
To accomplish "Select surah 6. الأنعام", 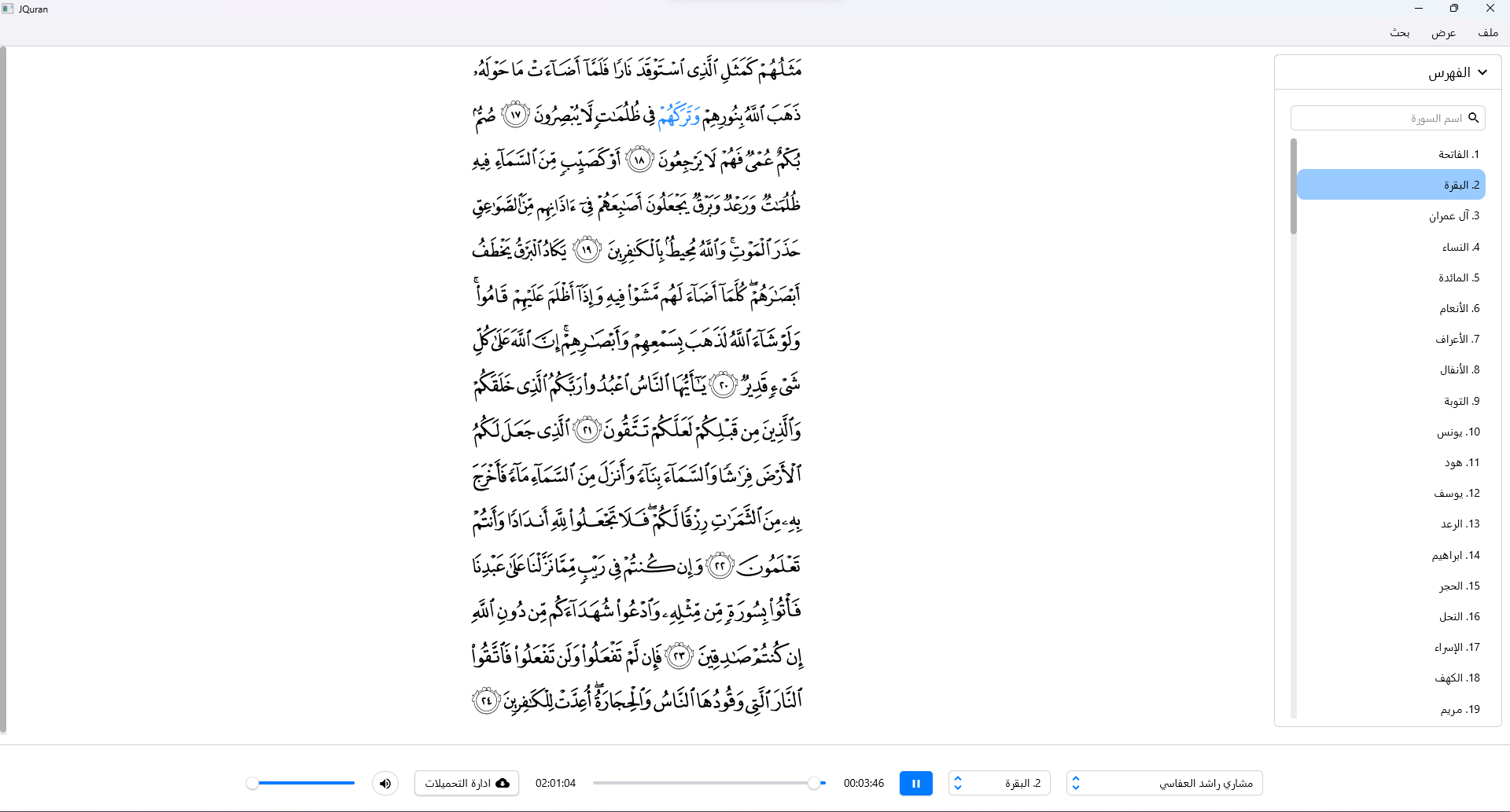I will pyautogui.click(x=1390, y=308).
